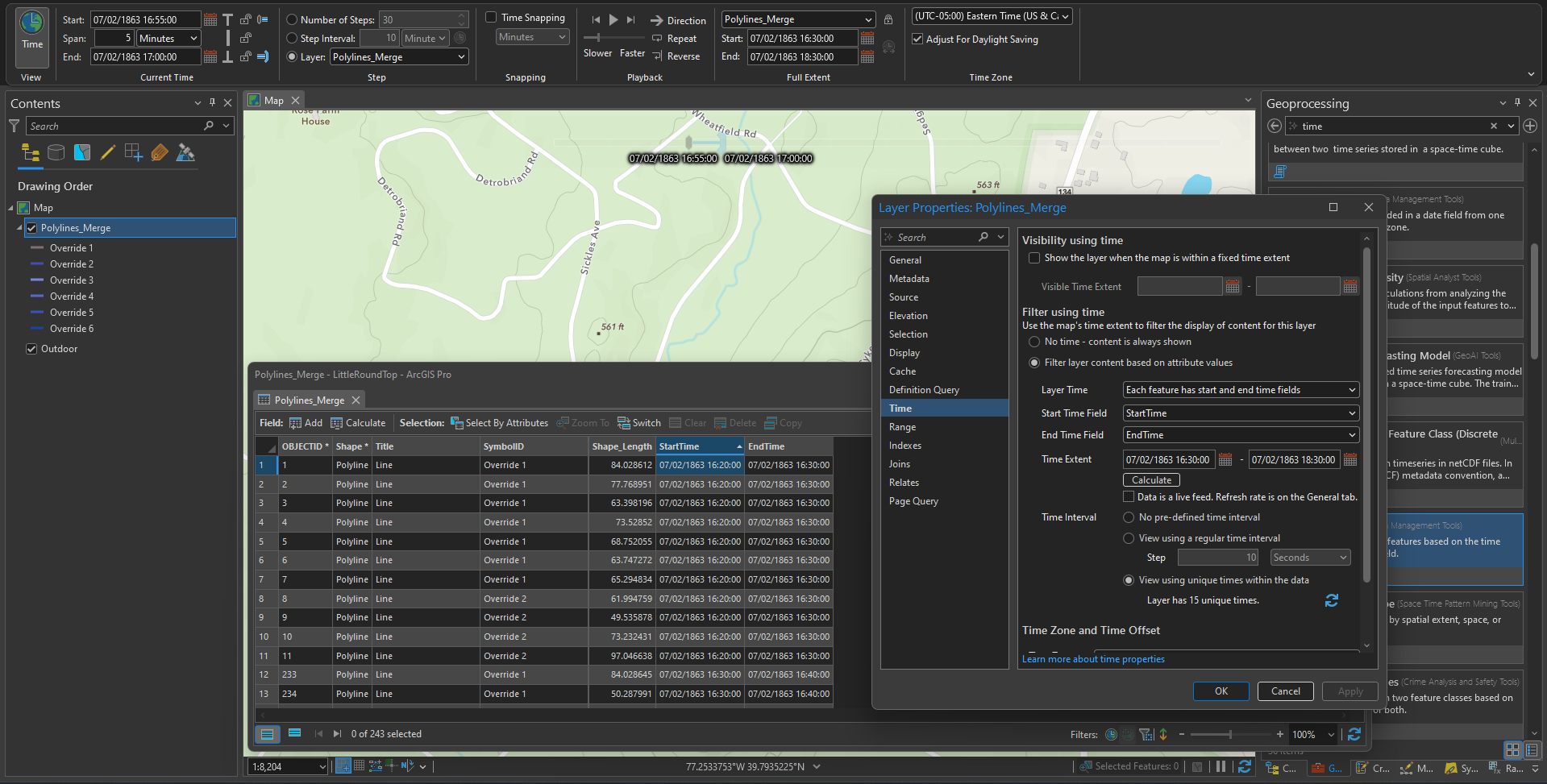Open the Select By Attributes tool
The image size is (1547, 784).
[x=499, y=422]
